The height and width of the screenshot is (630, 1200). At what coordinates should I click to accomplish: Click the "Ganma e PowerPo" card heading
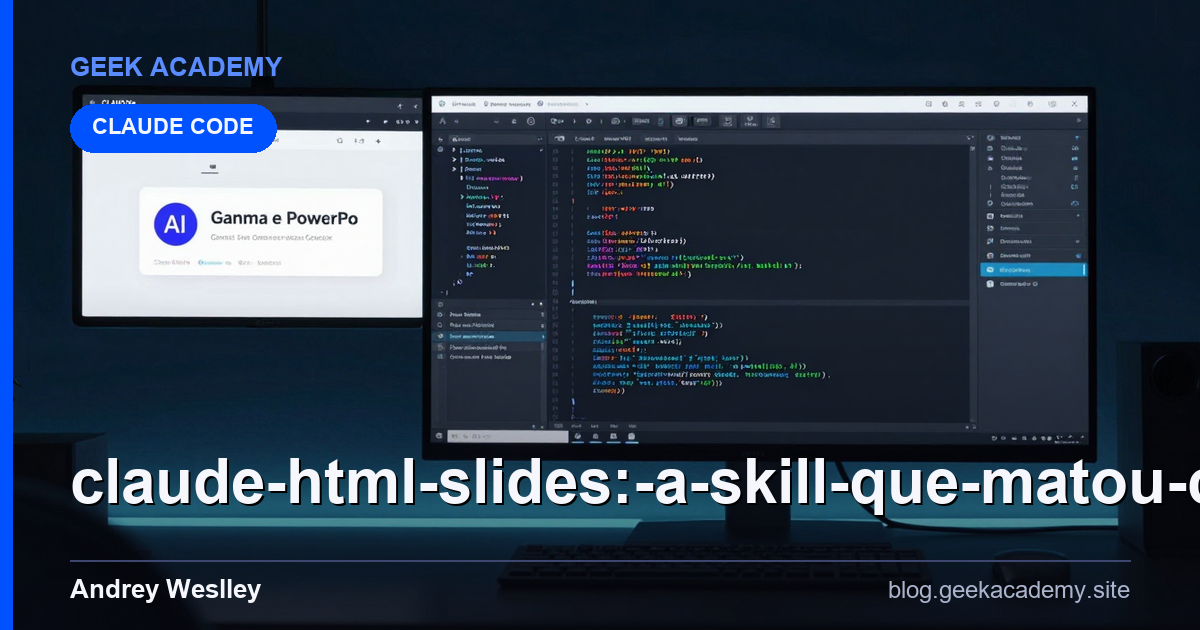284,218
